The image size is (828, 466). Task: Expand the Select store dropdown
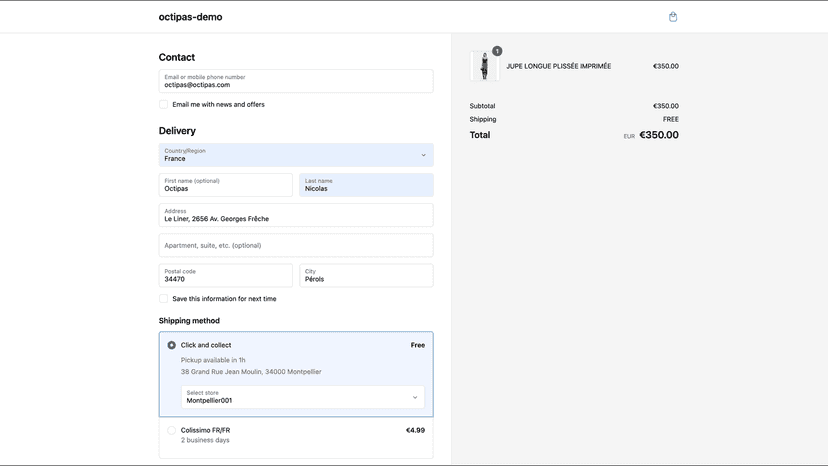point(303,397)
